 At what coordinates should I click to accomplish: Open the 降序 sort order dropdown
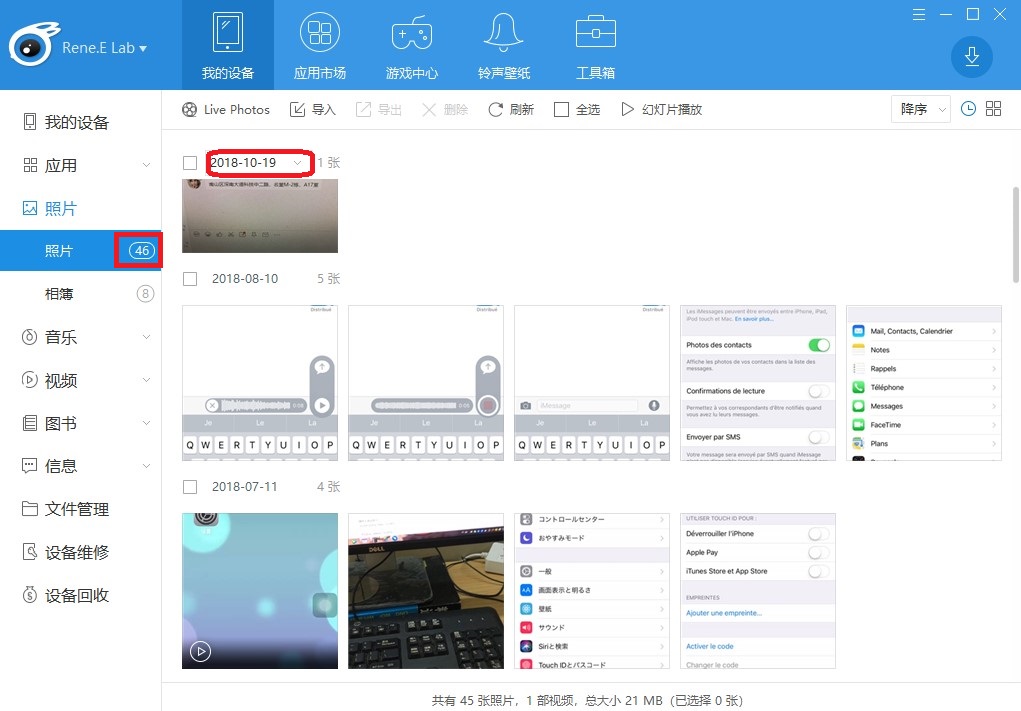coord(920,109)
